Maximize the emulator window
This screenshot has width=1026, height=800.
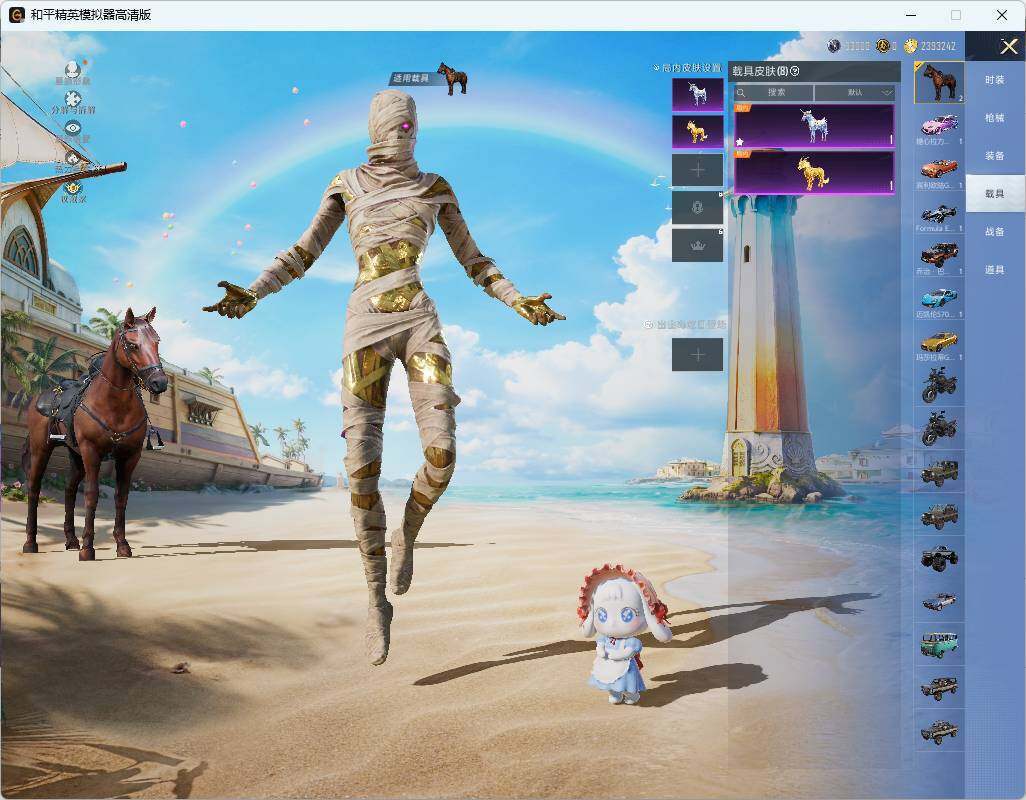tap(956, 15)
